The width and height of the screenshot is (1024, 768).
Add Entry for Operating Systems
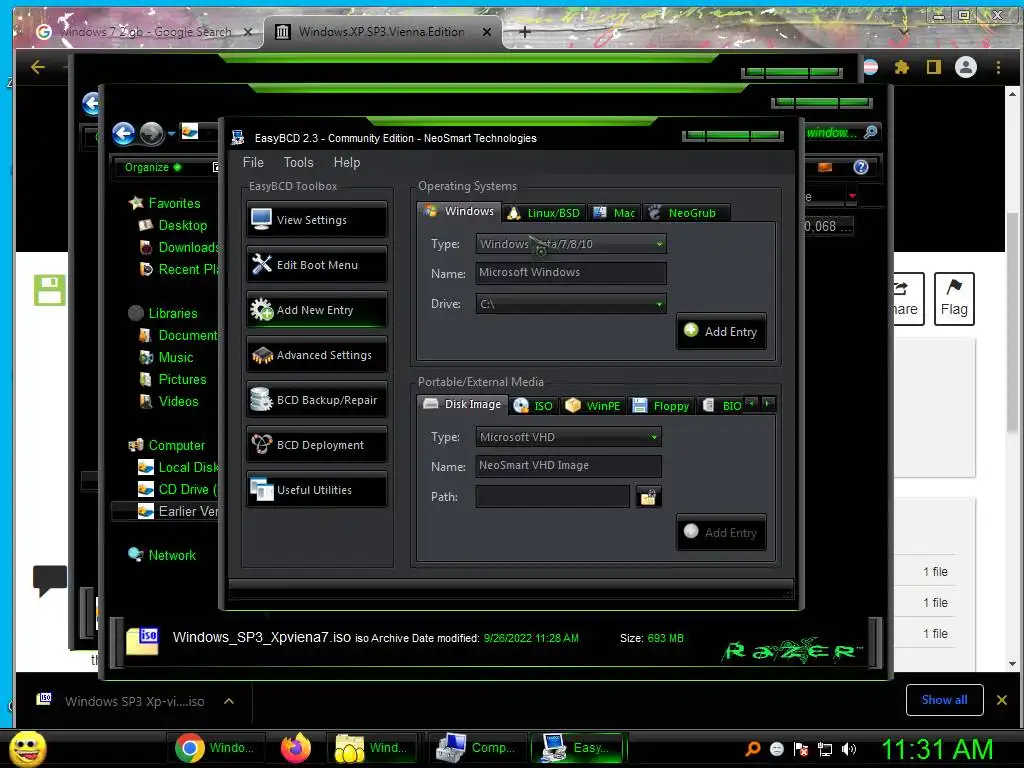pos(721,332)
